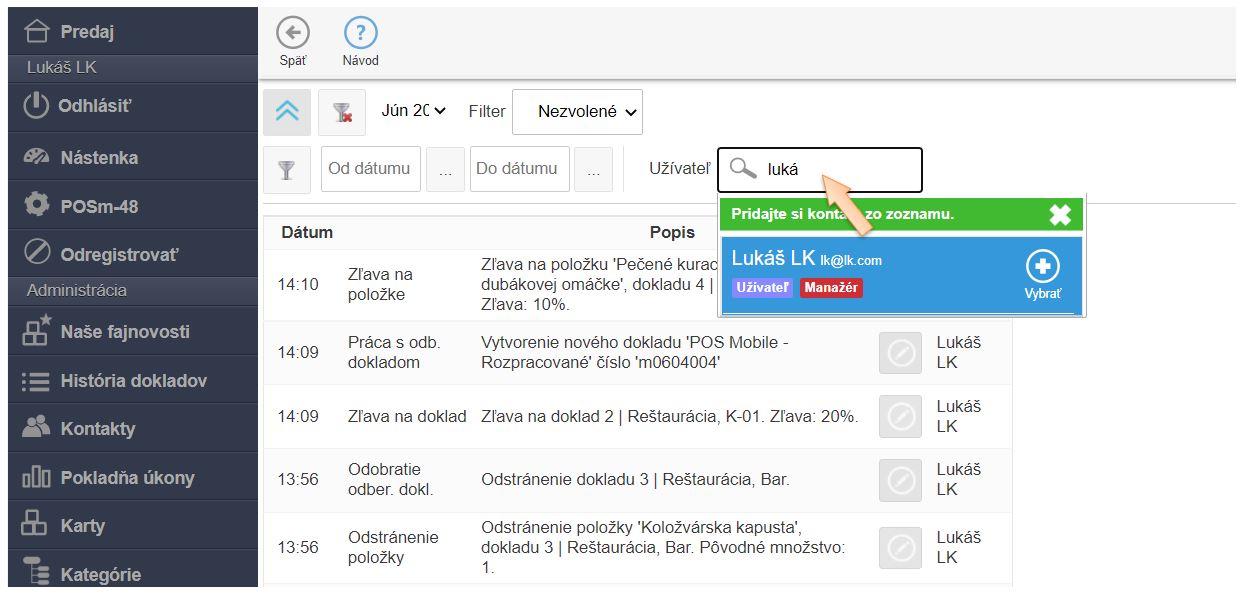1243x601 pixels.
Task: Click edit icon for Zľava na doklad row
Action: (x=901, y=417)
